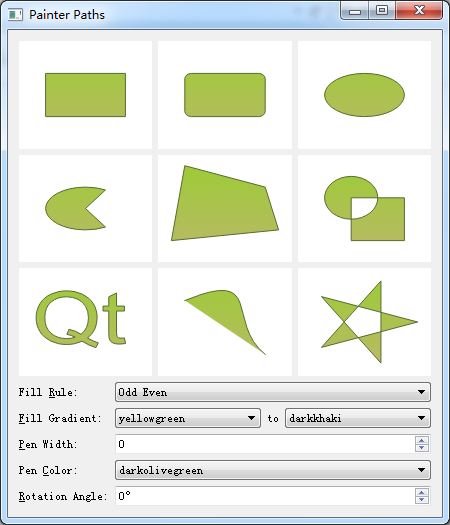Click the star shape preview

tap(364, 321)
